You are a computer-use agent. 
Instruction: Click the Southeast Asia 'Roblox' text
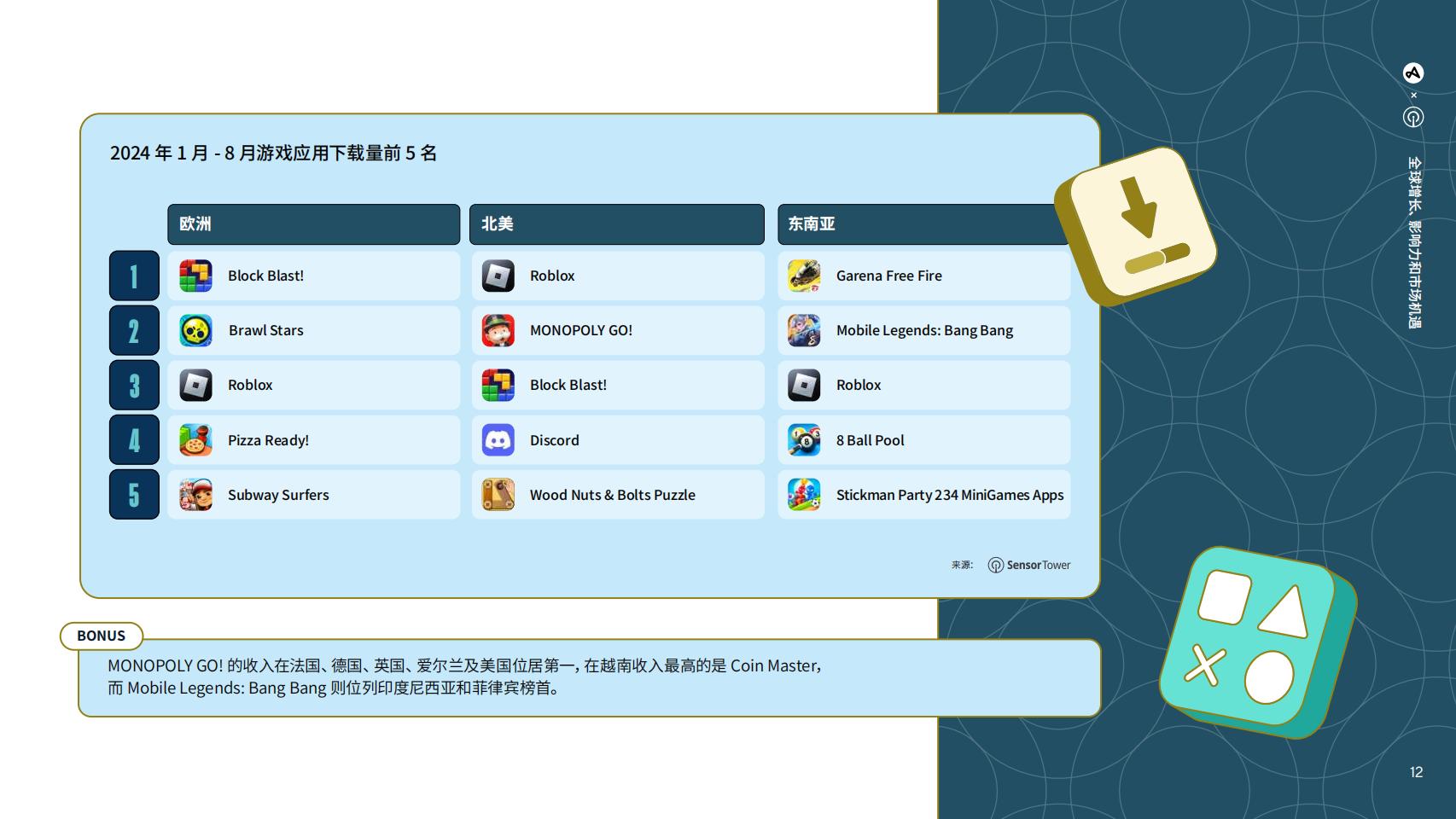click(x=859, y=385)
